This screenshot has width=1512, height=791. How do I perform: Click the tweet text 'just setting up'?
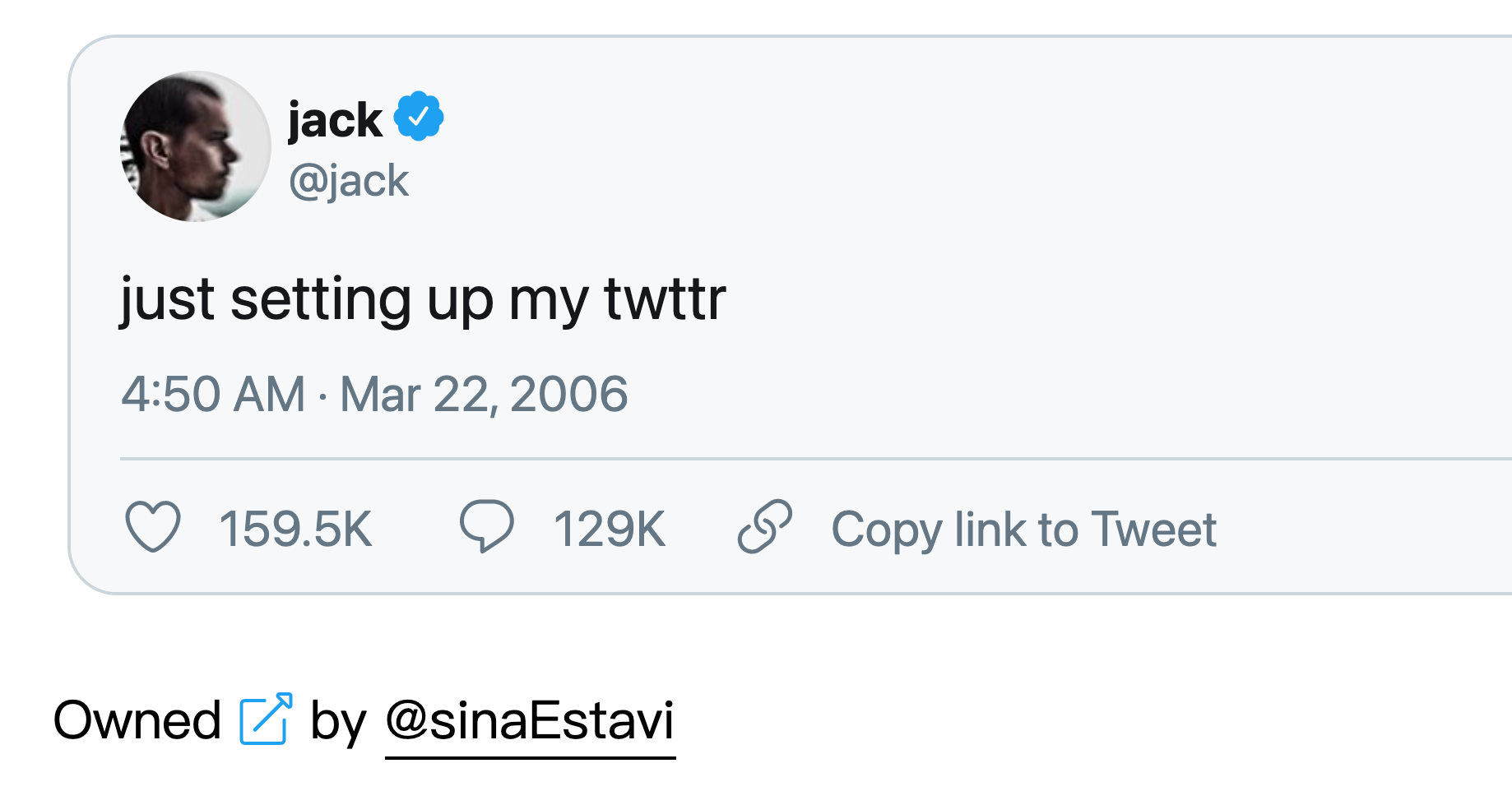(306, 298)
